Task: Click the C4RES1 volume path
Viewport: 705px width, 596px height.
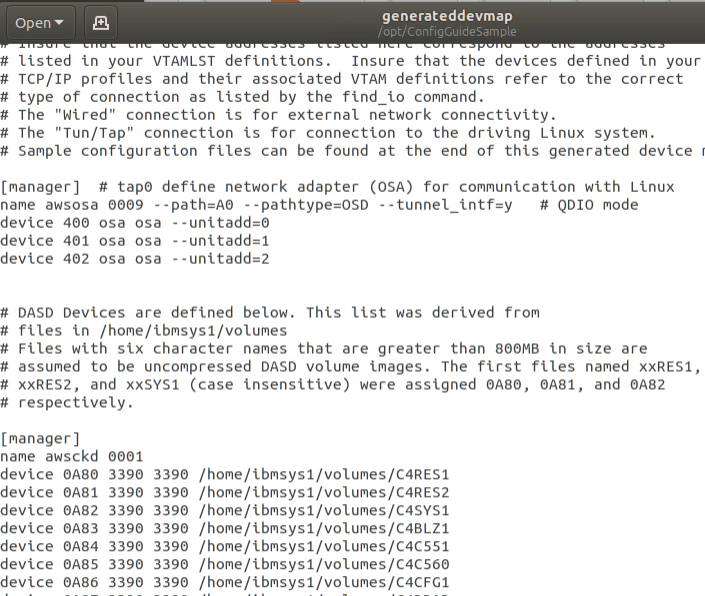Action: (324, 474)
